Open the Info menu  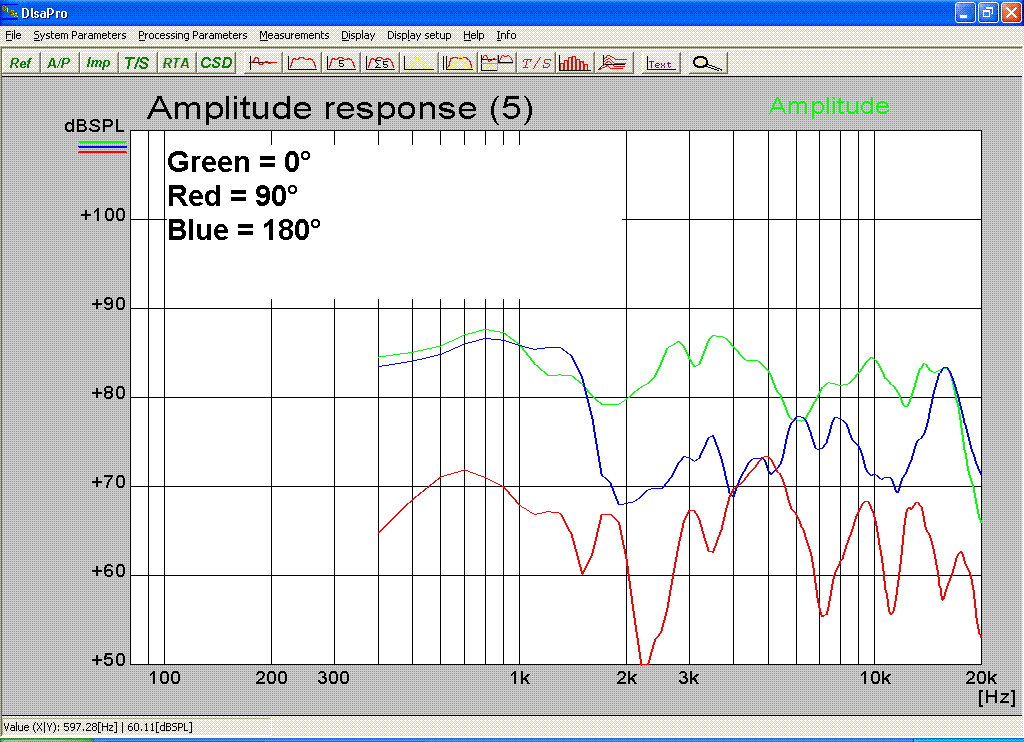pyautogui.click(x=506, y=35)
